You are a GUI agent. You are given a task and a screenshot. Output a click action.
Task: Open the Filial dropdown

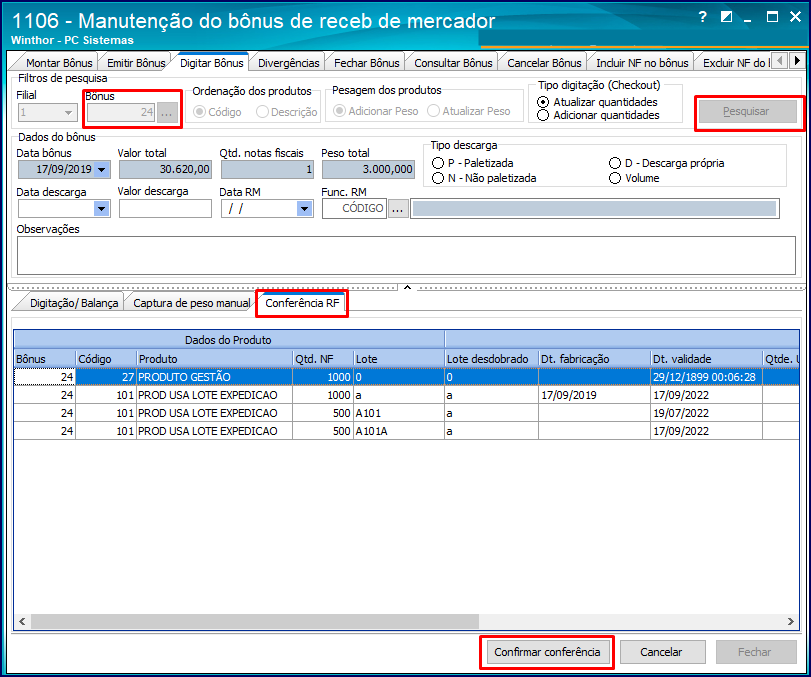(x=68, y=112)
